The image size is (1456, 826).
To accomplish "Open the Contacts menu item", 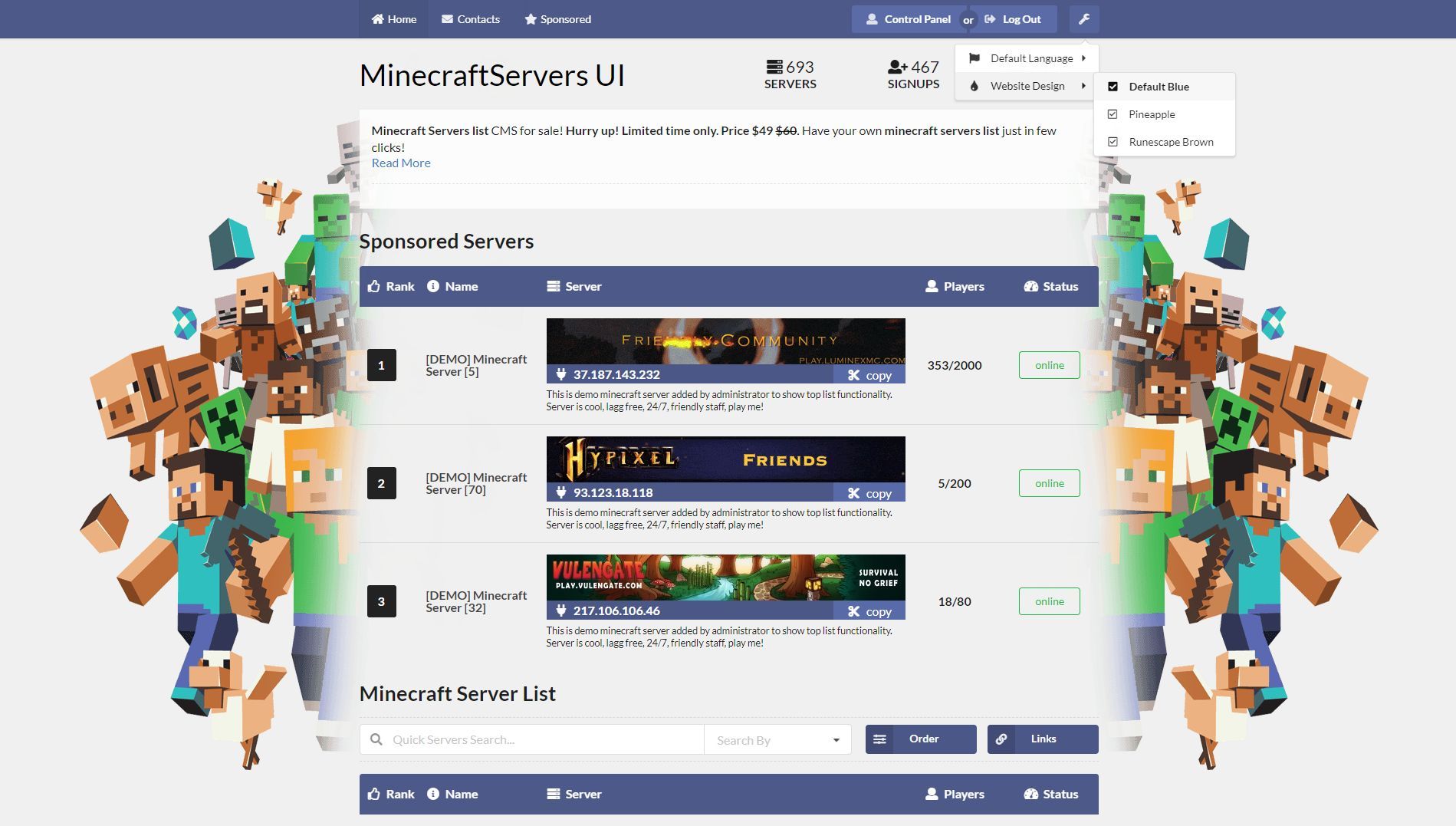I will click(471, 18).
